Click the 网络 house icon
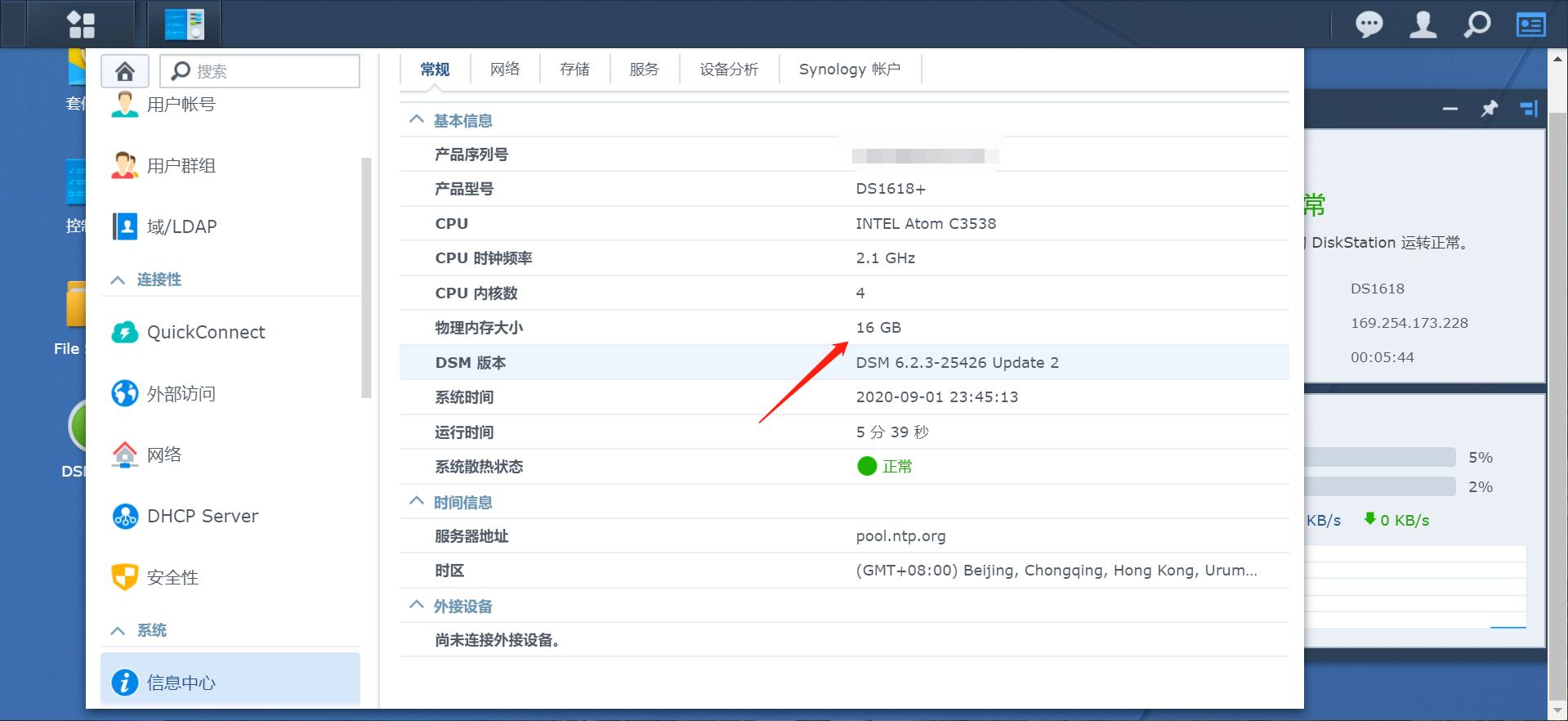The height and width of the screenshot is (721, 1568). pos(125,455)
